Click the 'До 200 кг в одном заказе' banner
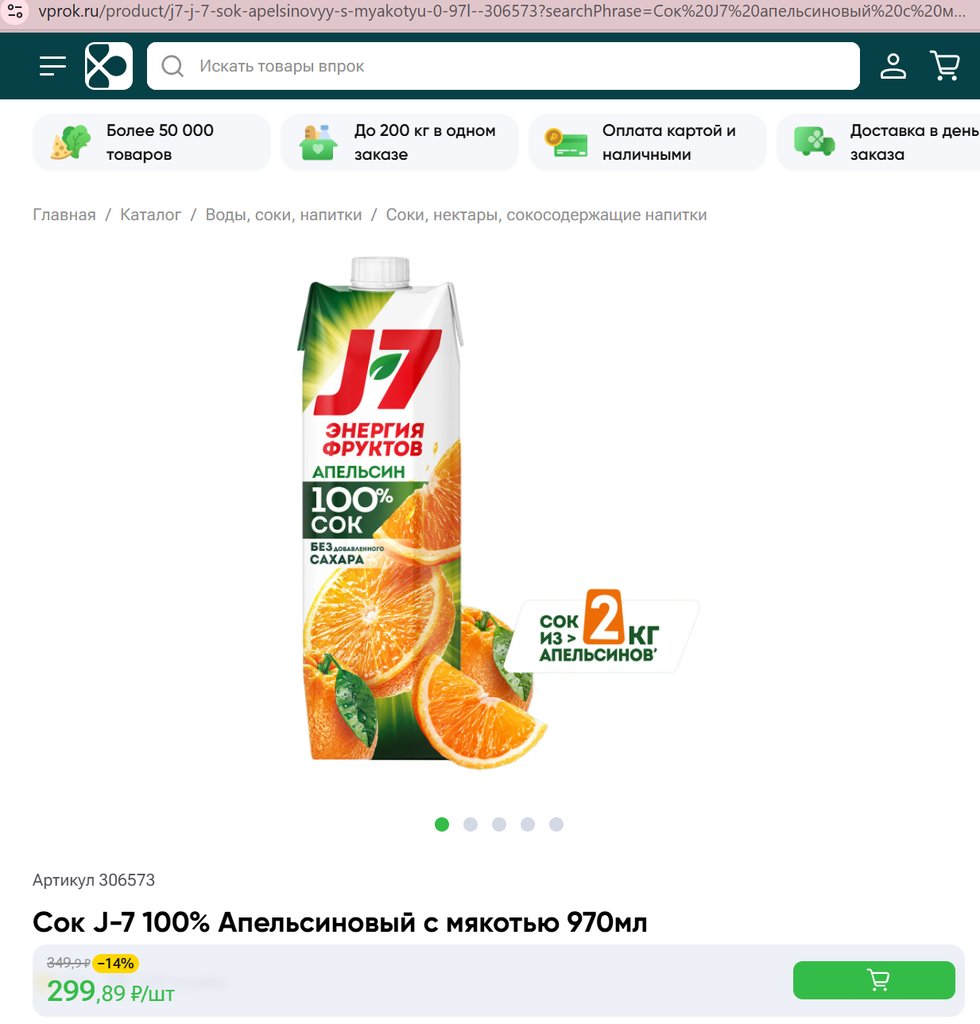980x1024 pixels. [400, 142]
